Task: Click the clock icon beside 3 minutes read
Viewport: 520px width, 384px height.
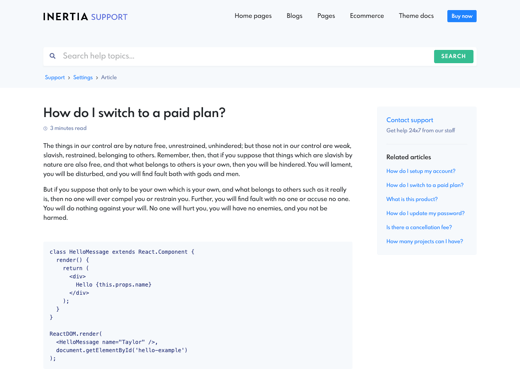Action: (45, 128)
